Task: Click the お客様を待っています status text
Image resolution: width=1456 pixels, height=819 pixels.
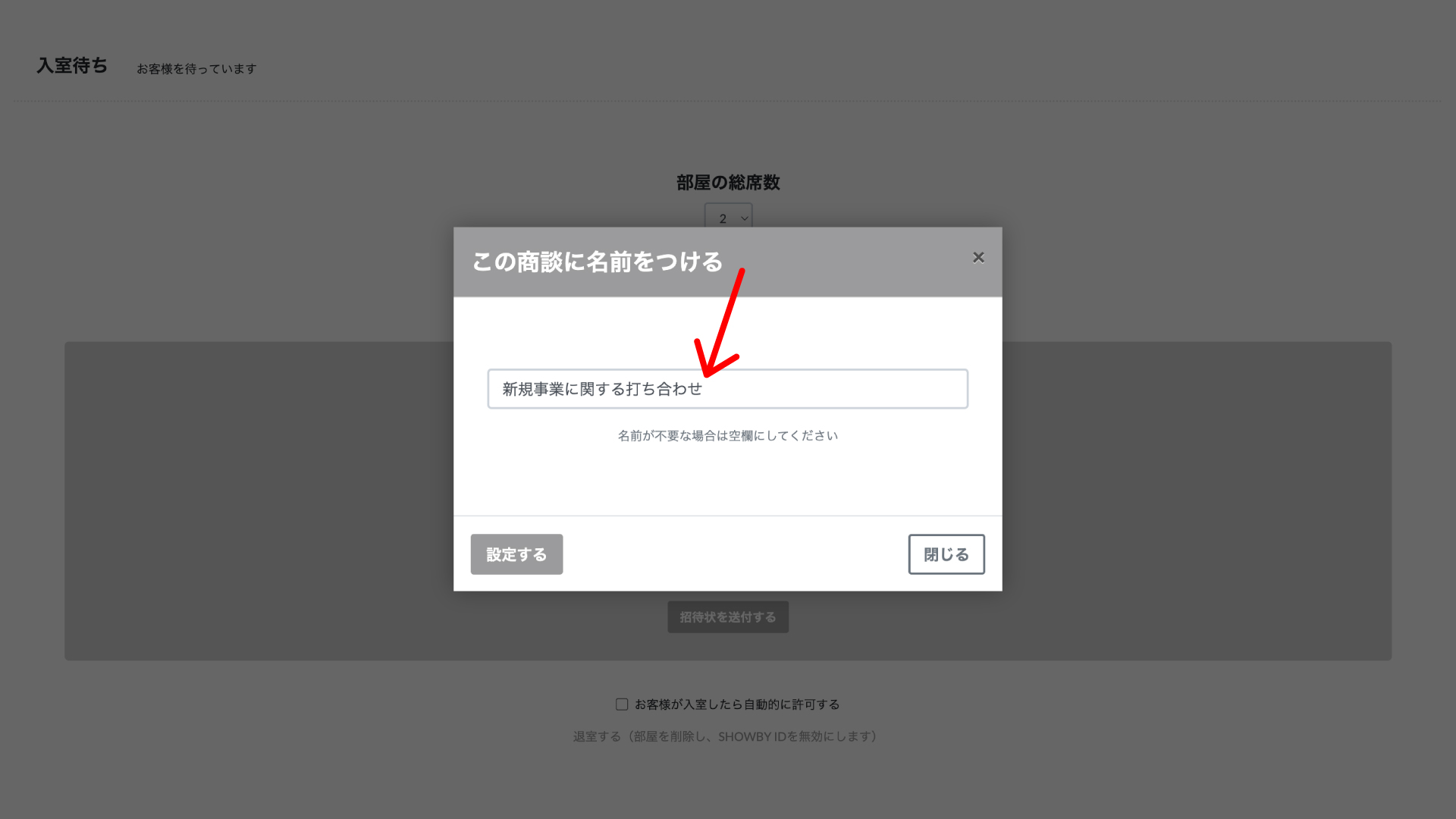Action: tap(196, 69)
